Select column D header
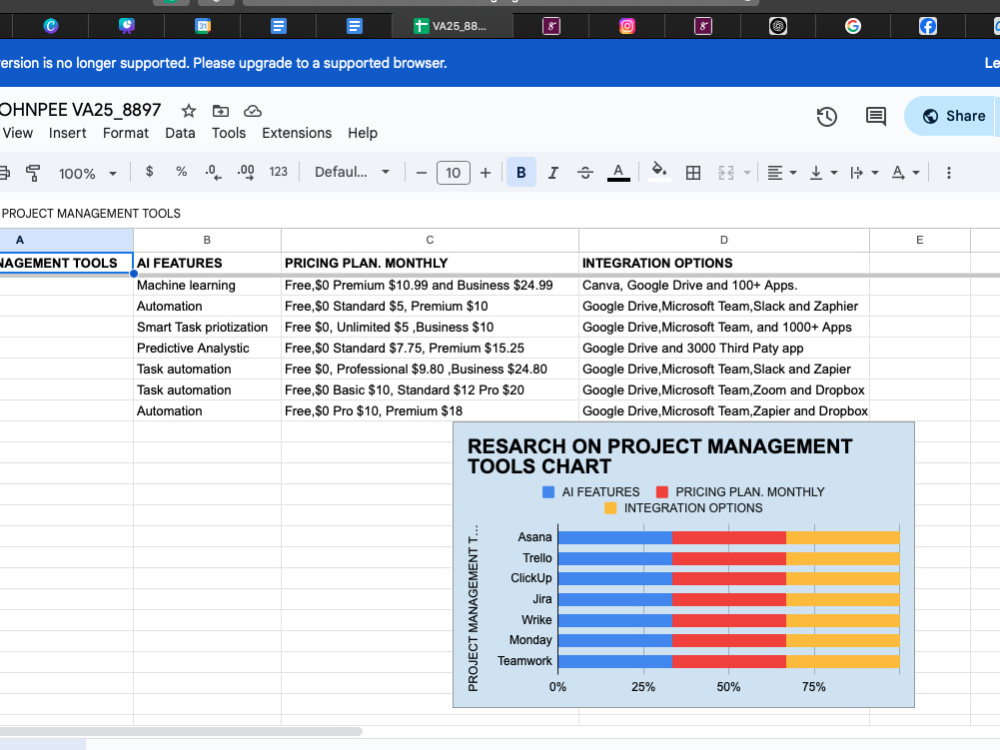The height and width of the screenshot is (750, 1000). [724, 240]
